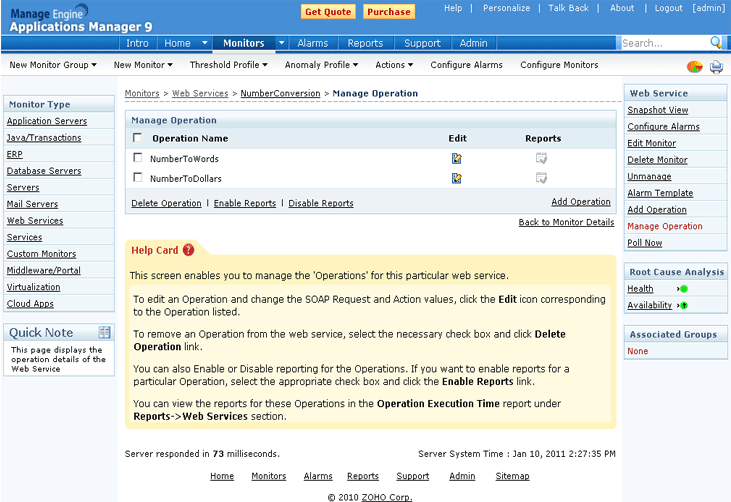The width and height of the screenshot is (731, 502).
Task: Click the green Health status icon
Action: [x=684, y=289]
